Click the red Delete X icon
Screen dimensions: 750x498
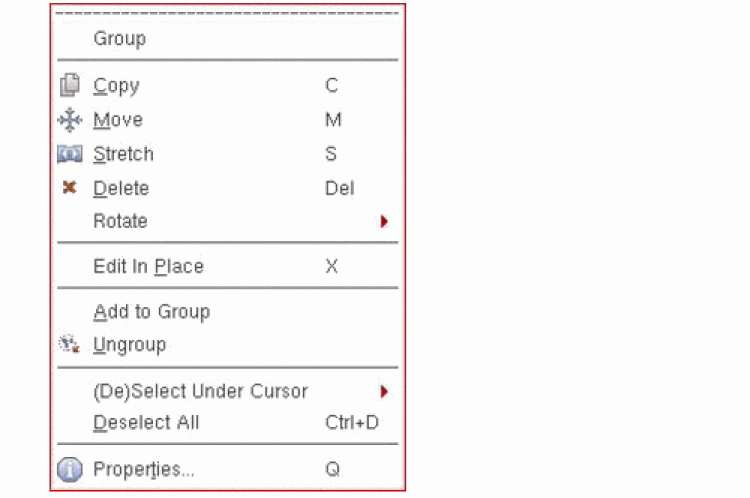[x=69, y=188]
